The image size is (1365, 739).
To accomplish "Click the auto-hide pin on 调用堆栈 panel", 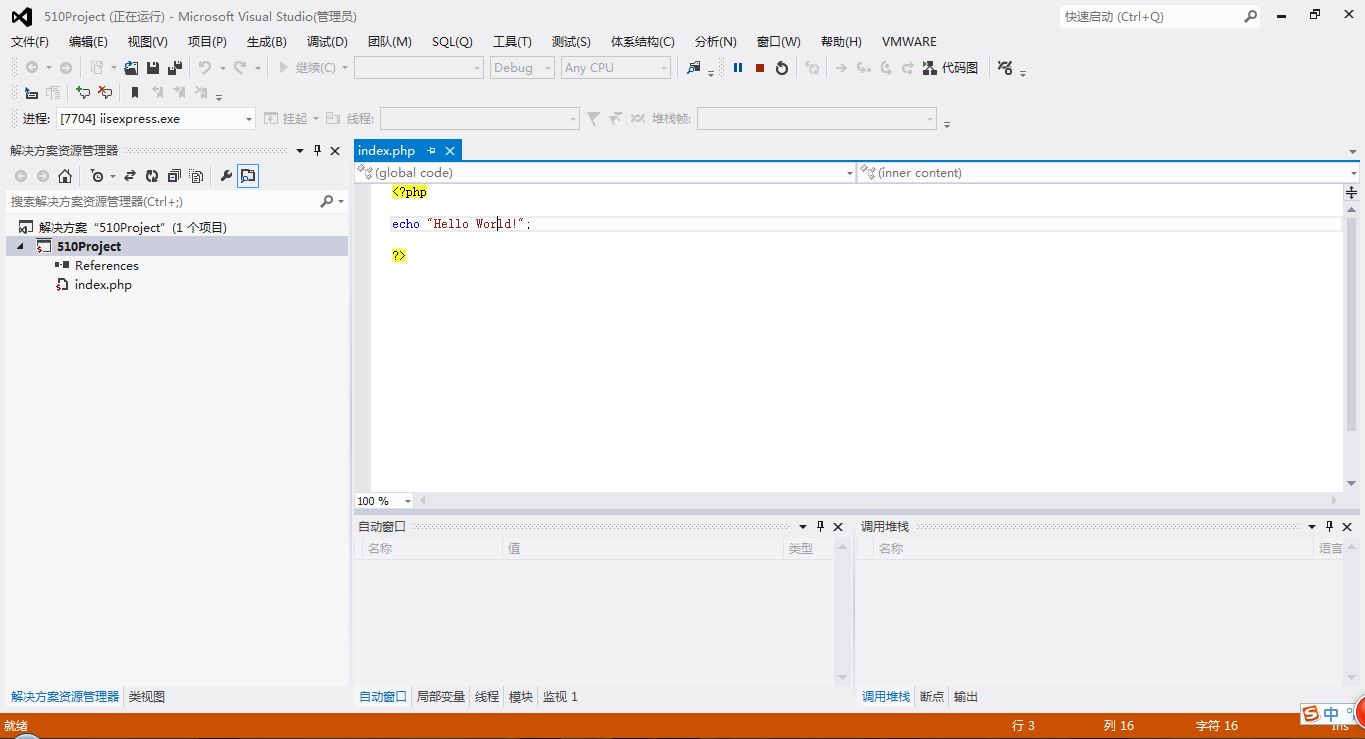I will pos(1330,527).
